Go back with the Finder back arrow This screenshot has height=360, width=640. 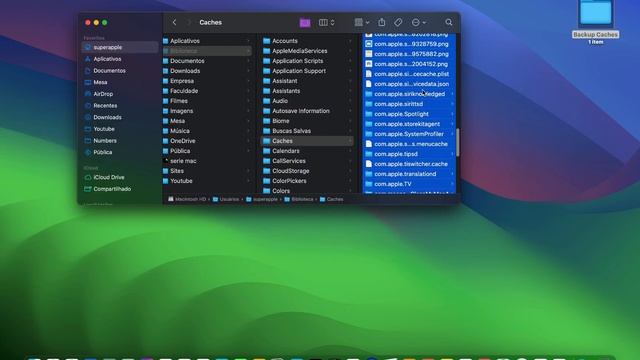pyautogui.click(x=175, y=22)
